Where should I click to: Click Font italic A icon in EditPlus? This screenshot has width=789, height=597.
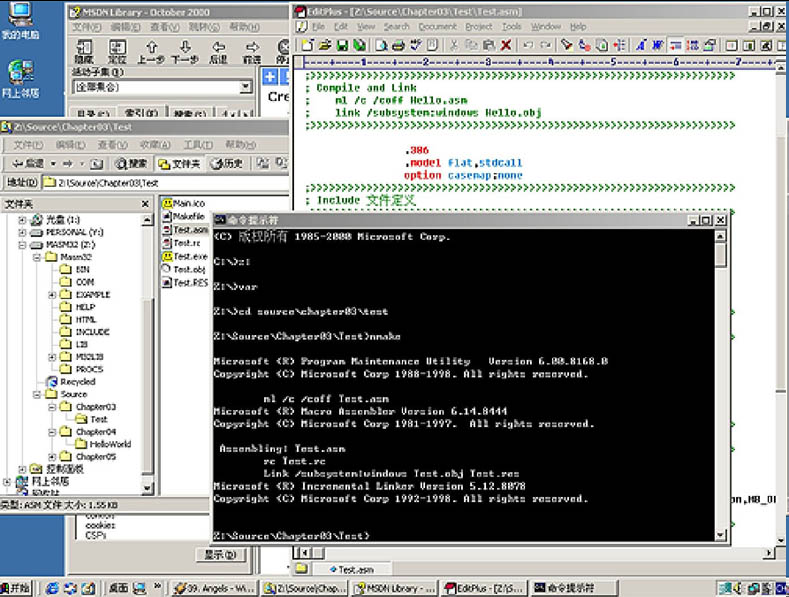(x=641, y=45)
